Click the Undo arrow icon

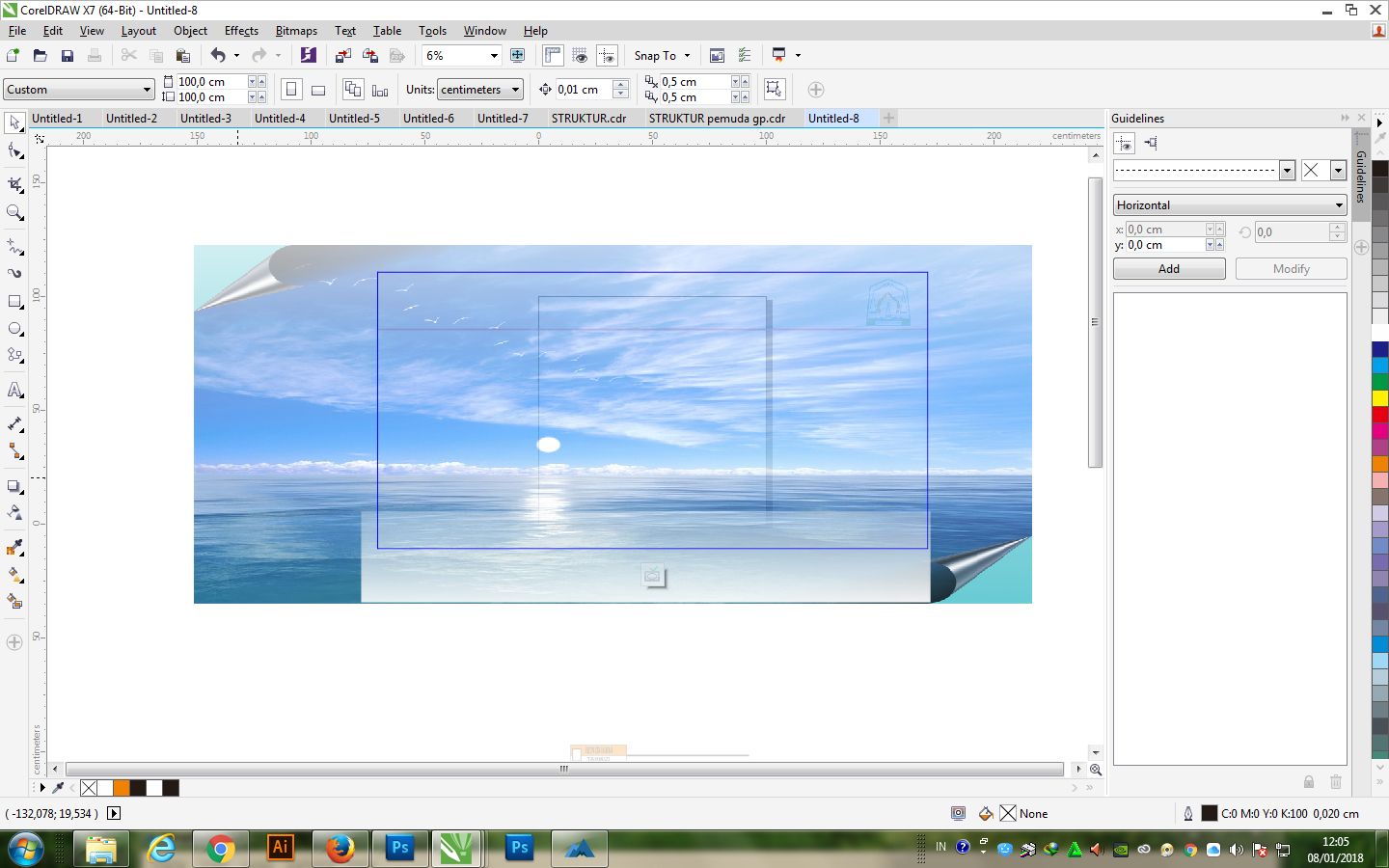click(x=218, y=55)
